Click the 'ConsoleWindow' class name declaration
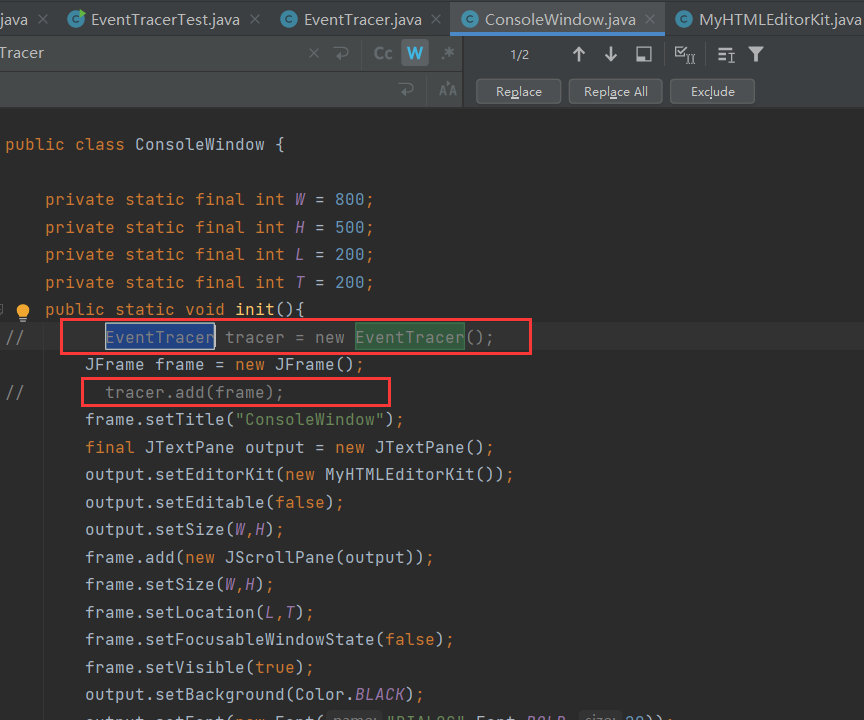The height and width of the screenshot is (720, 864). click(199, 144)
